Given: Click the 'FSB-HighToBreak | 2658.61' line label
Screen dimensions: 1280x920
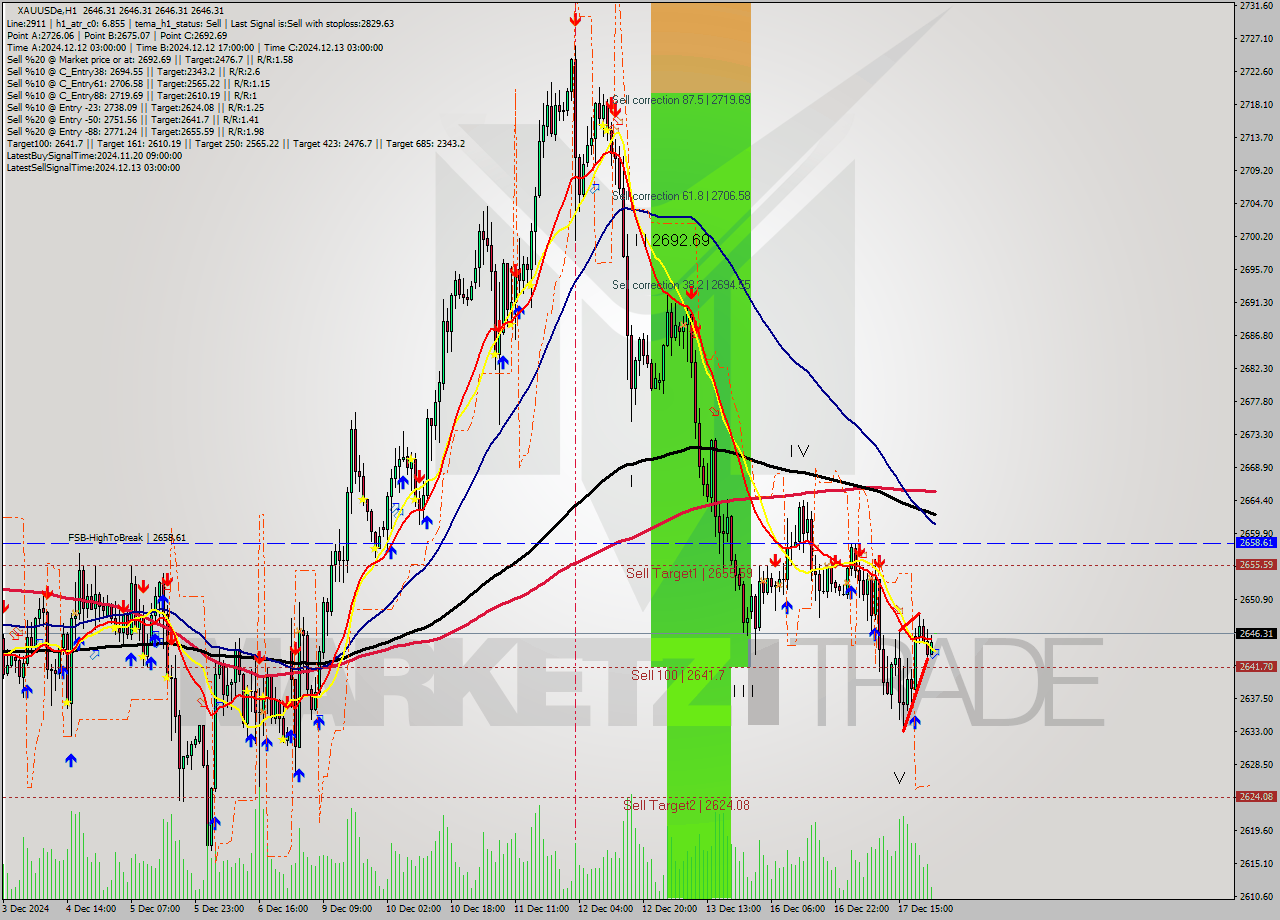Looking at the screenshot, I should 127,538.
